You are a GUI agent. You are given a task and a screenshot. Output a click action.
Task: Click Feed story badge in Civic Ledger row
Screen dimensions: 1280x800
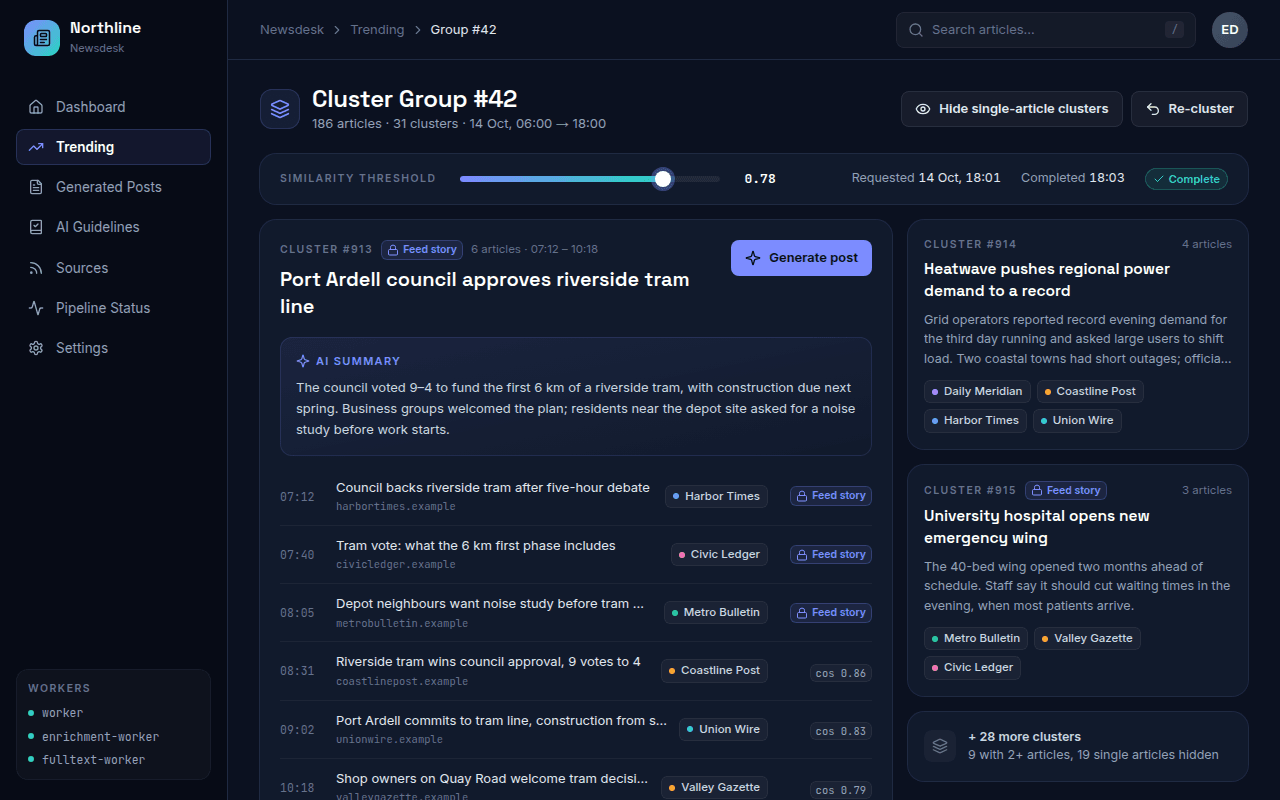831,554
